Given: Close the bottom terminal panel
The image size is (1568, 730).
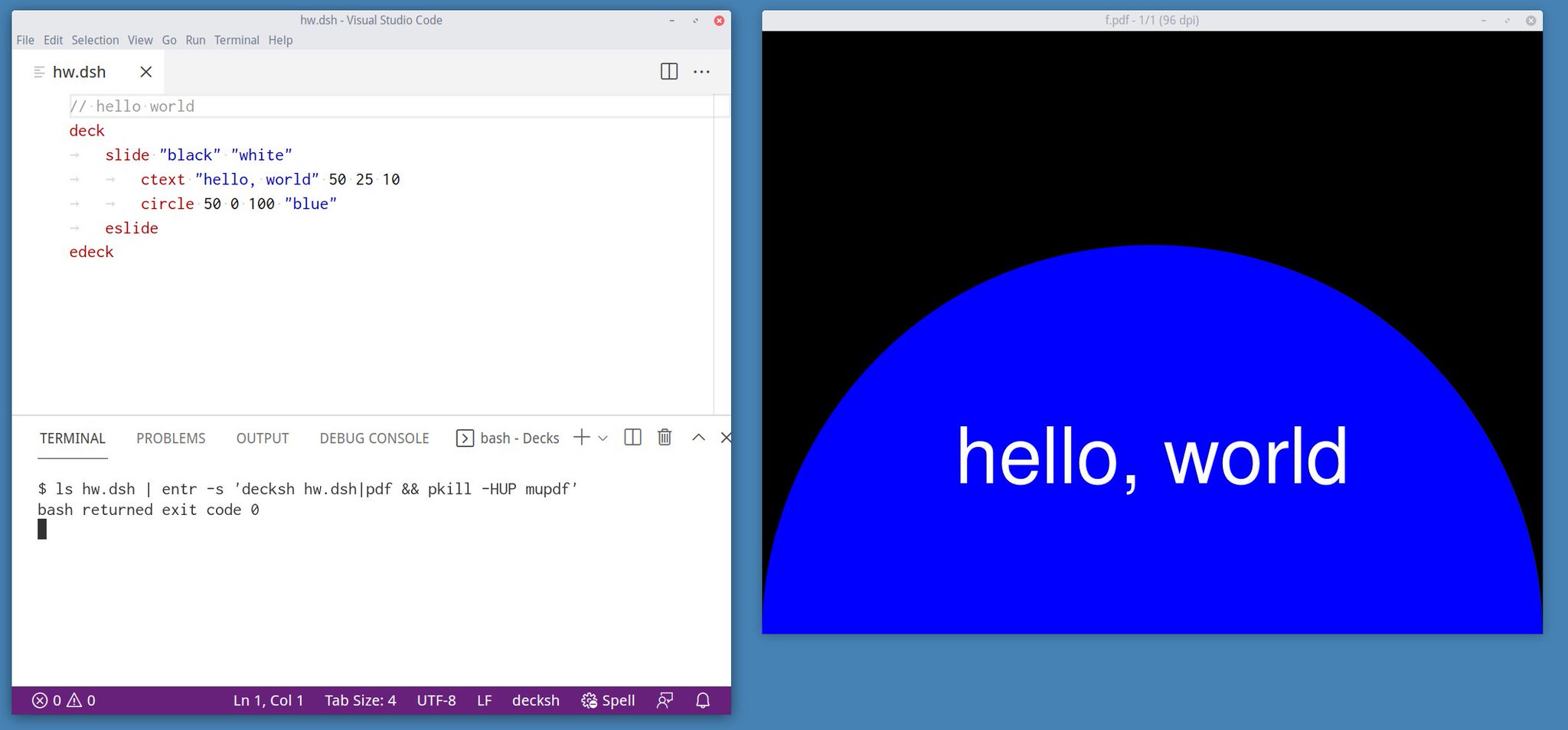Looking at the screenshot, I should coord(726,438).
